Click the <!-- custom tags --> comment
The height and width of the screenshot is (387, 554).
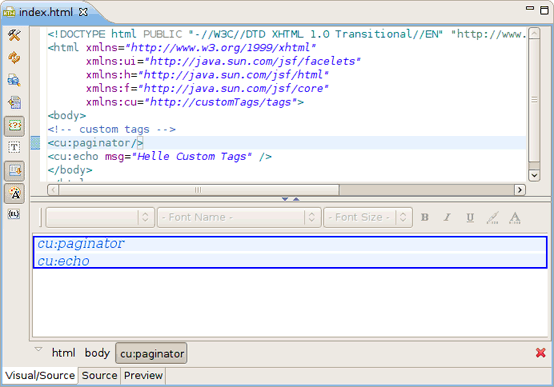[112, 129]
